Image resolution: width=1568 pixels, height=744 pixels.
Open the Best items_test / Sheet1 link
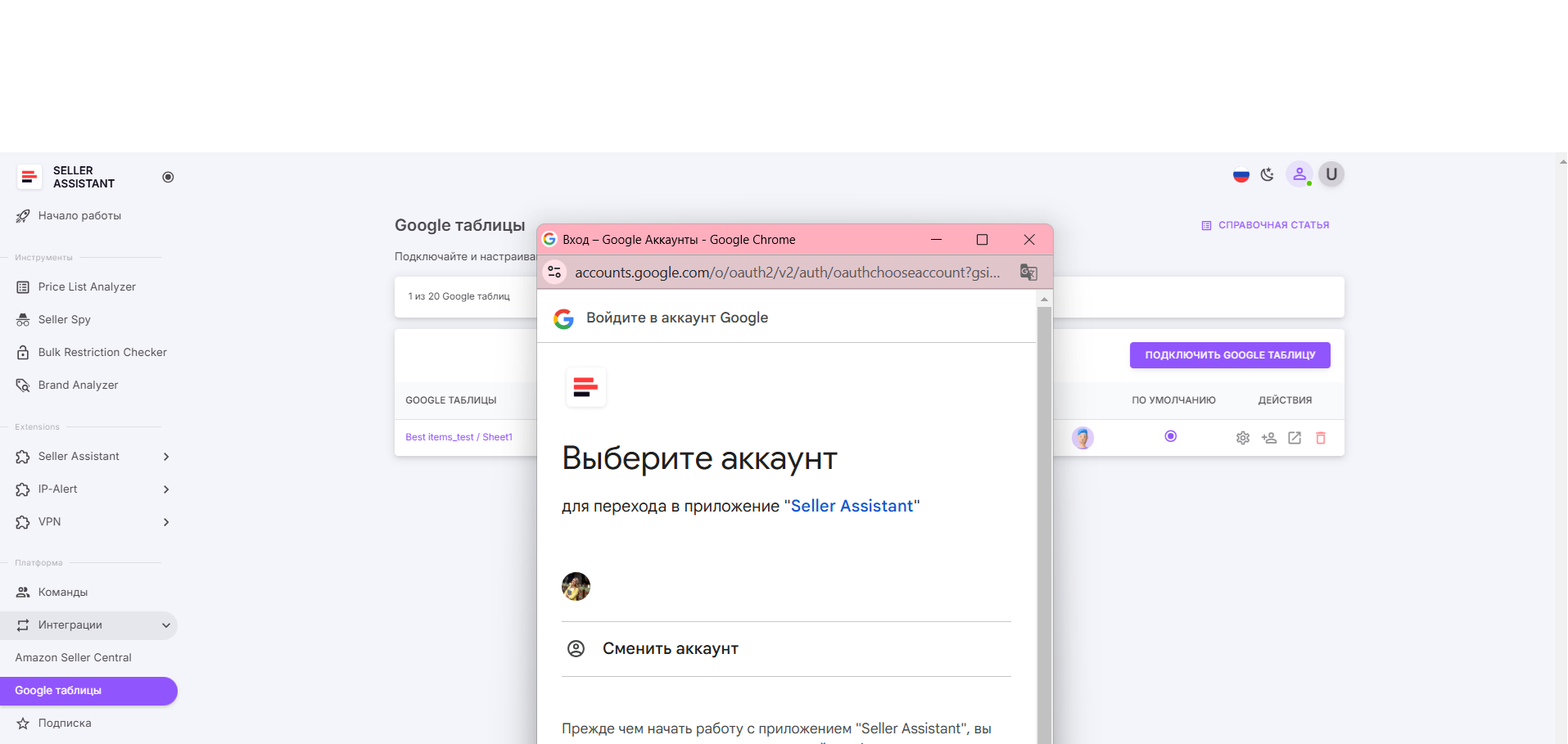pyautogui.click(x=459, y=437)
